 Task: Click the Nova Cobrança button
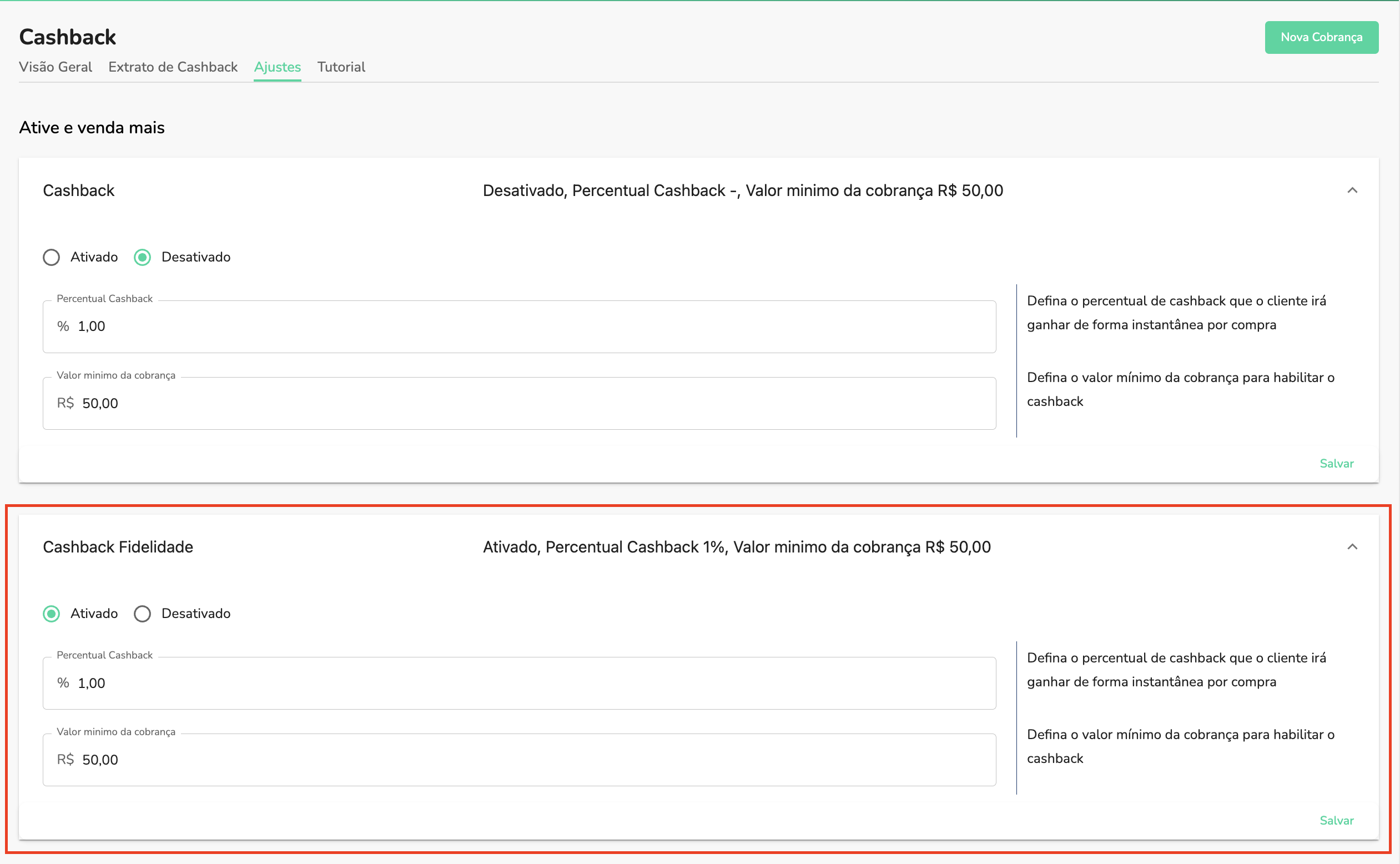1321,37
